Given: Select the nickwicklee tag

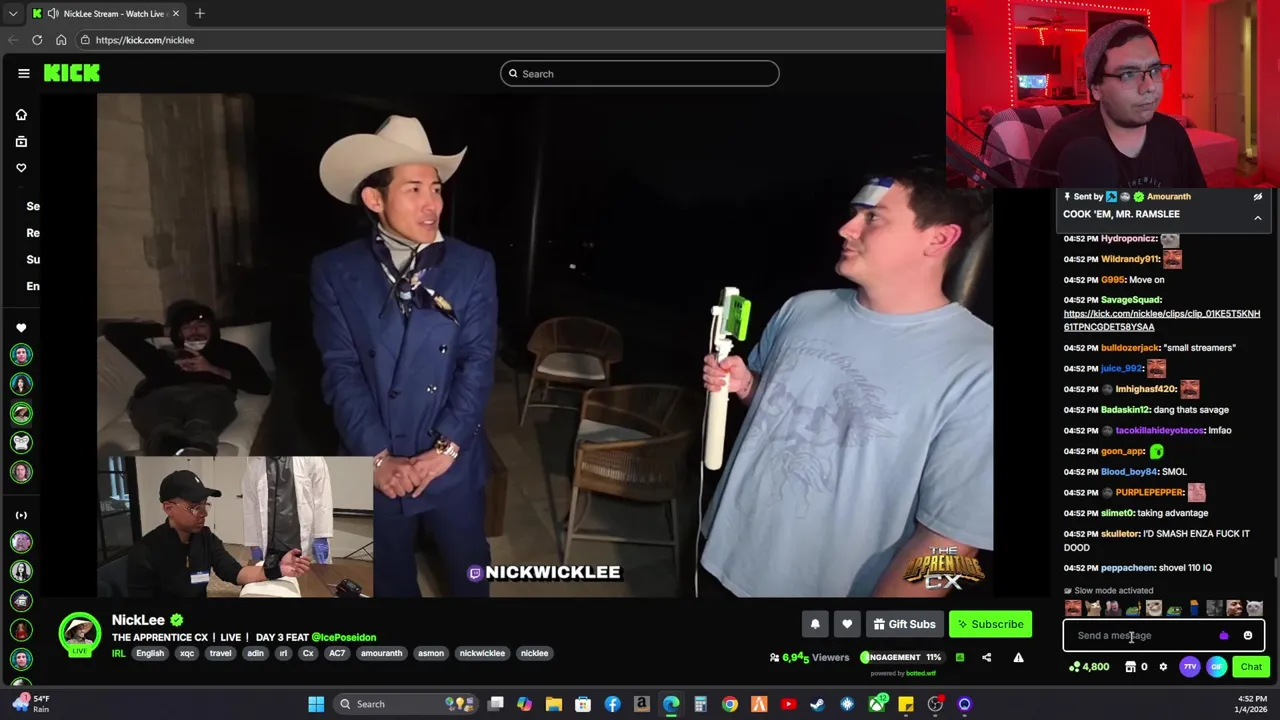Looking at the screenshot, I should pos(482,653).
